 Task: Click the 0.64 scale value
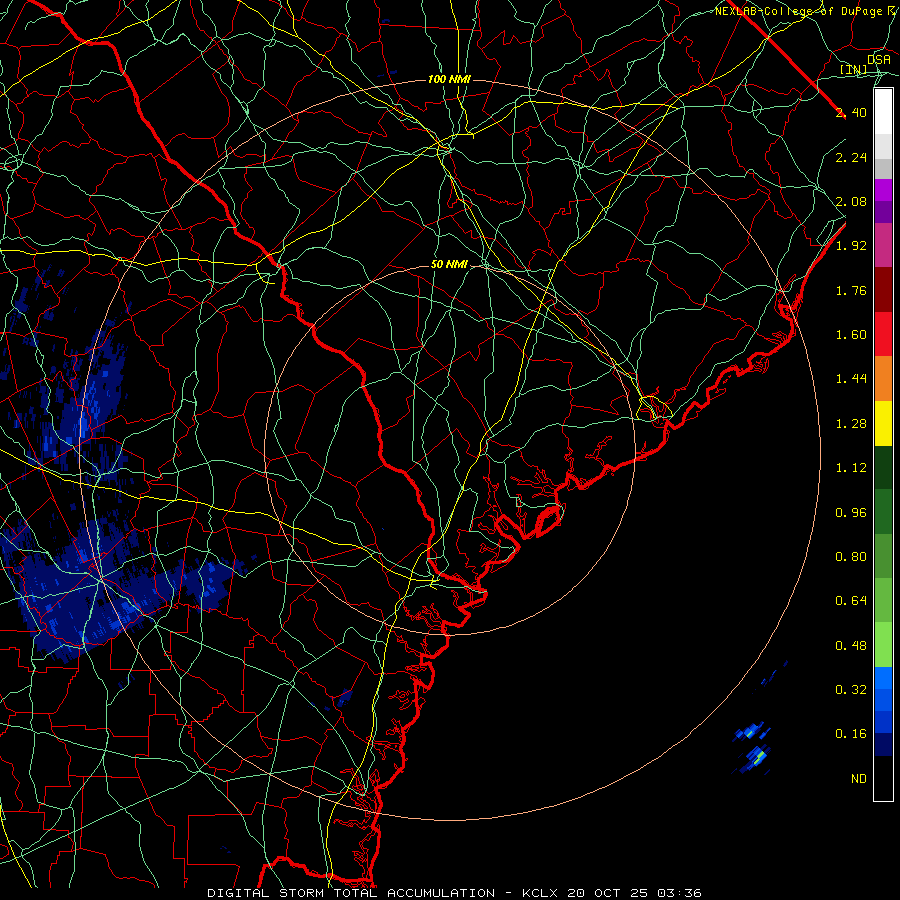click(x=851, y=601)
